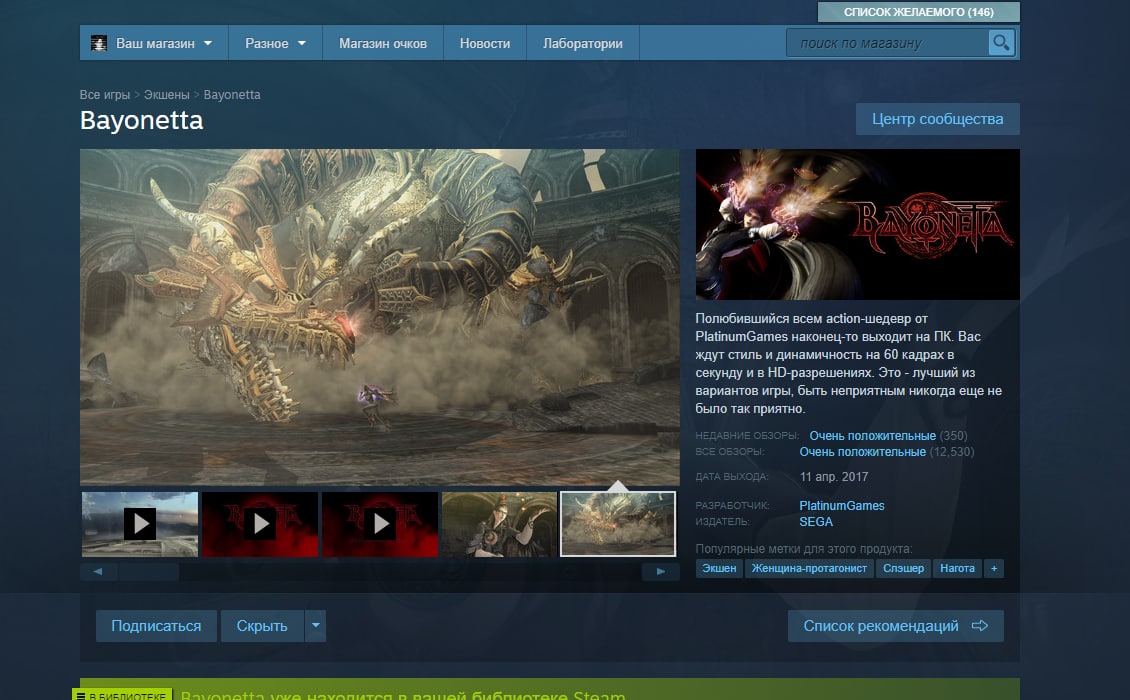Click the Экшен tag

pos(719,568)
